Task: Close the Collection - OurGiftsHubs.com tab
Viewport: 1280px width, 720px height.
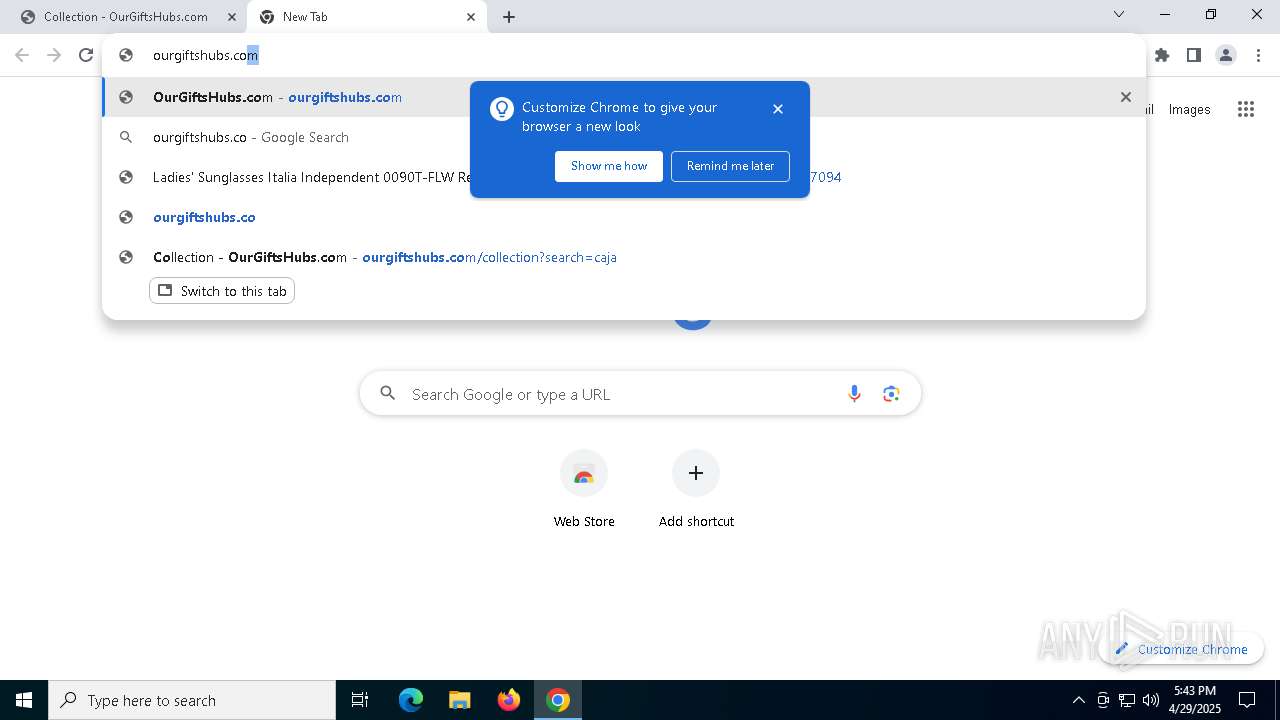Action: [231, 17]
